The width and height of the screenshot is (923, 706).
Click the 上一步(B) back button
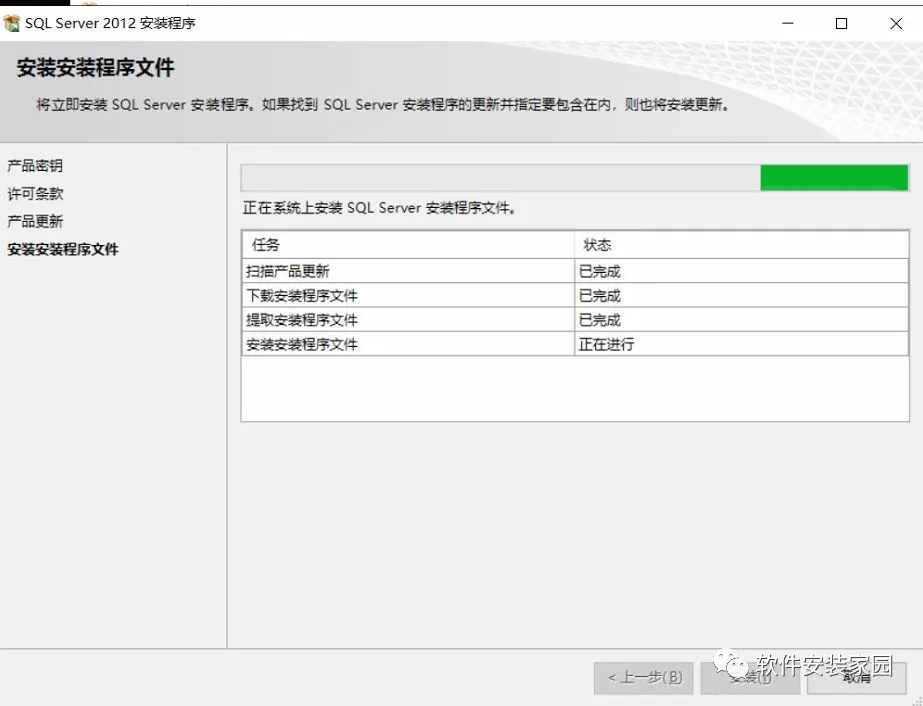[643, 678]
